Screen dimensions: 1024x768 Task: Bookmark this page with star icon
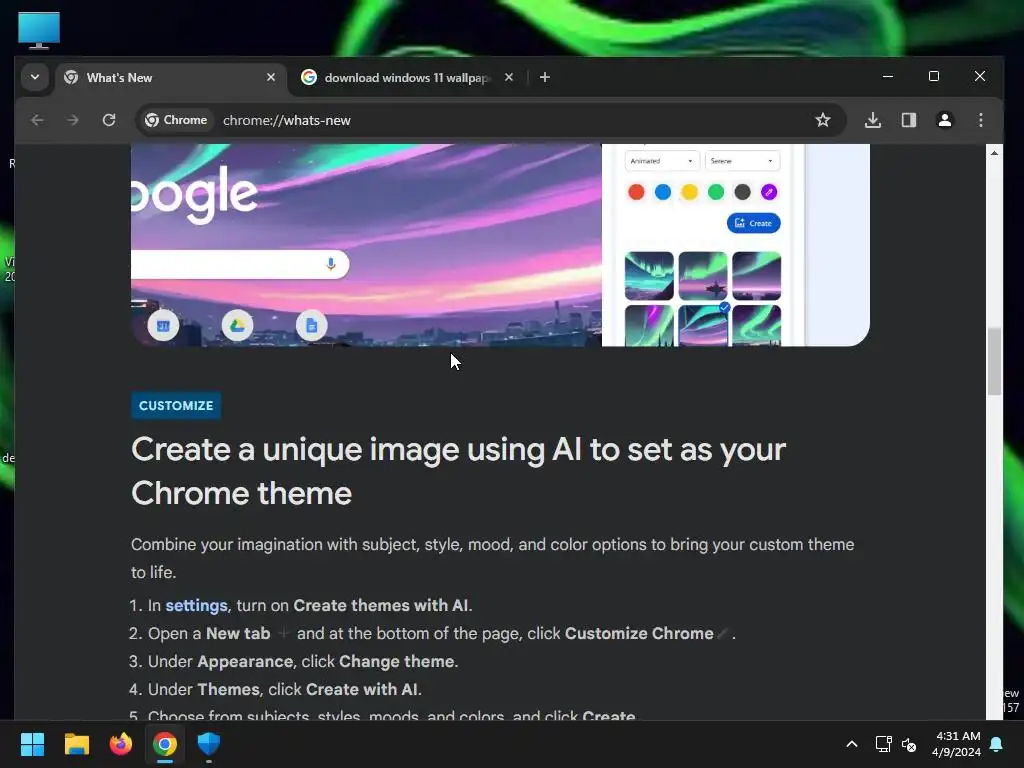pos(823,120)
